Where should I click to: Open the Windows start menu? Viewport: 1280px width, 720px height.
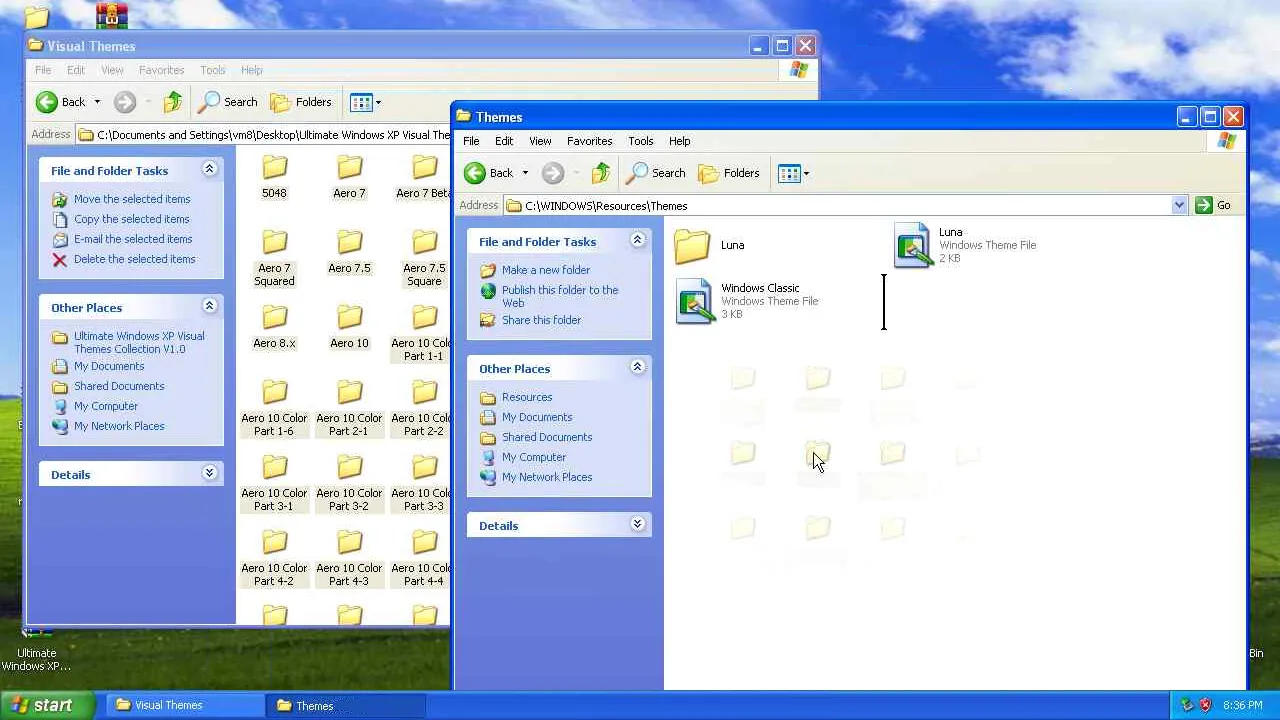[x=48, y=705]
